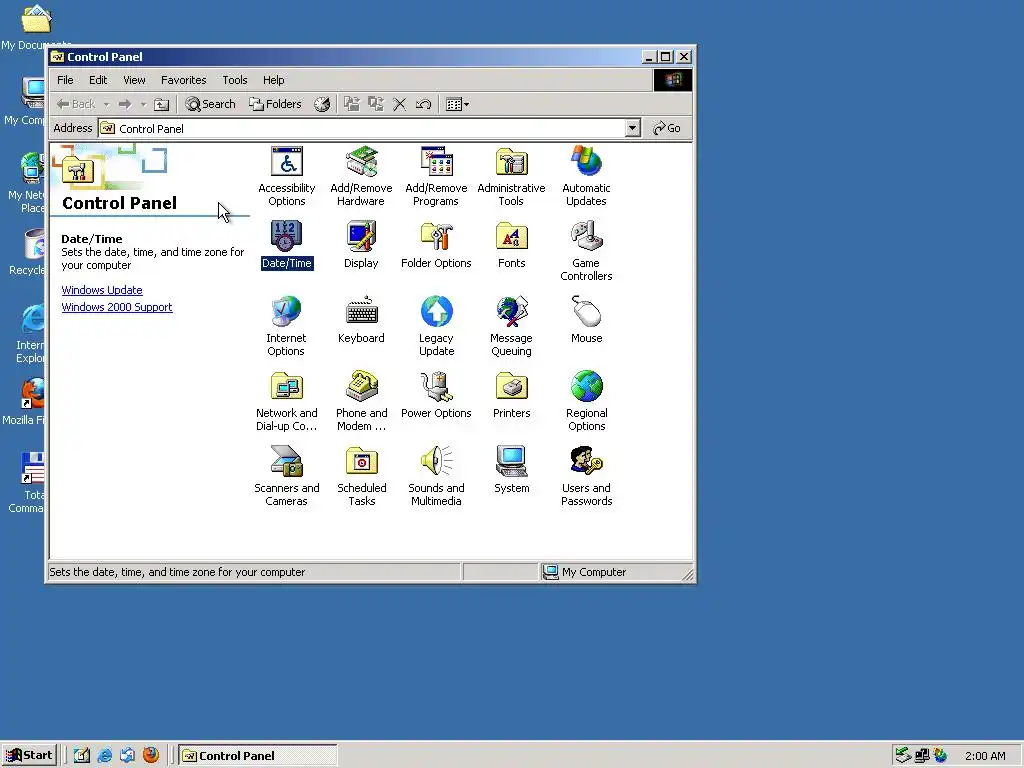Click the Show Desktop Quick Launch icon
The height and width of the screenshot is (768, 1024).
point(82,756)
